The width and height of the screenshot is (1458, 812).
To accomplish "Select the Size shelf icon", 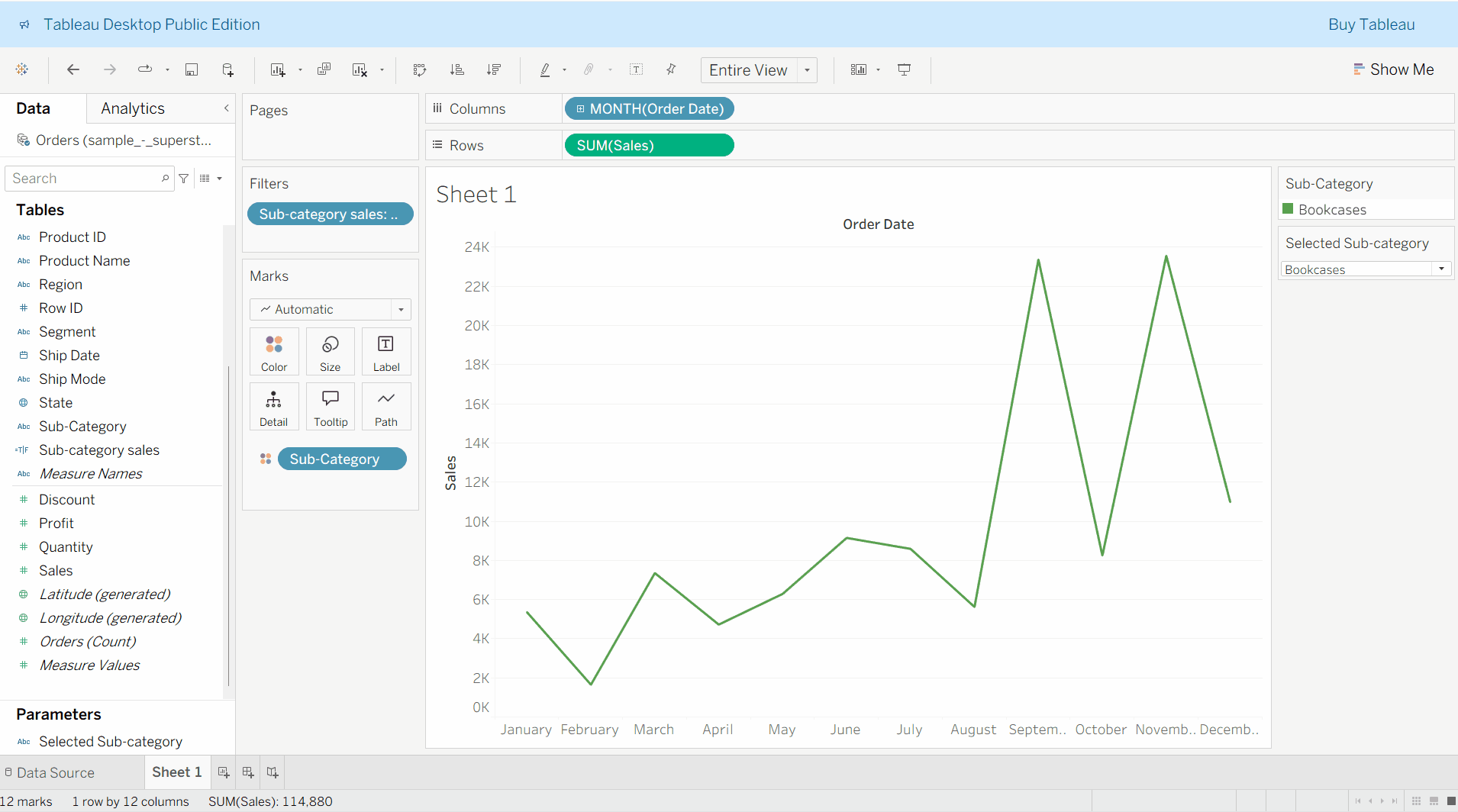I will pyautogui.click(x=330, y=351).
